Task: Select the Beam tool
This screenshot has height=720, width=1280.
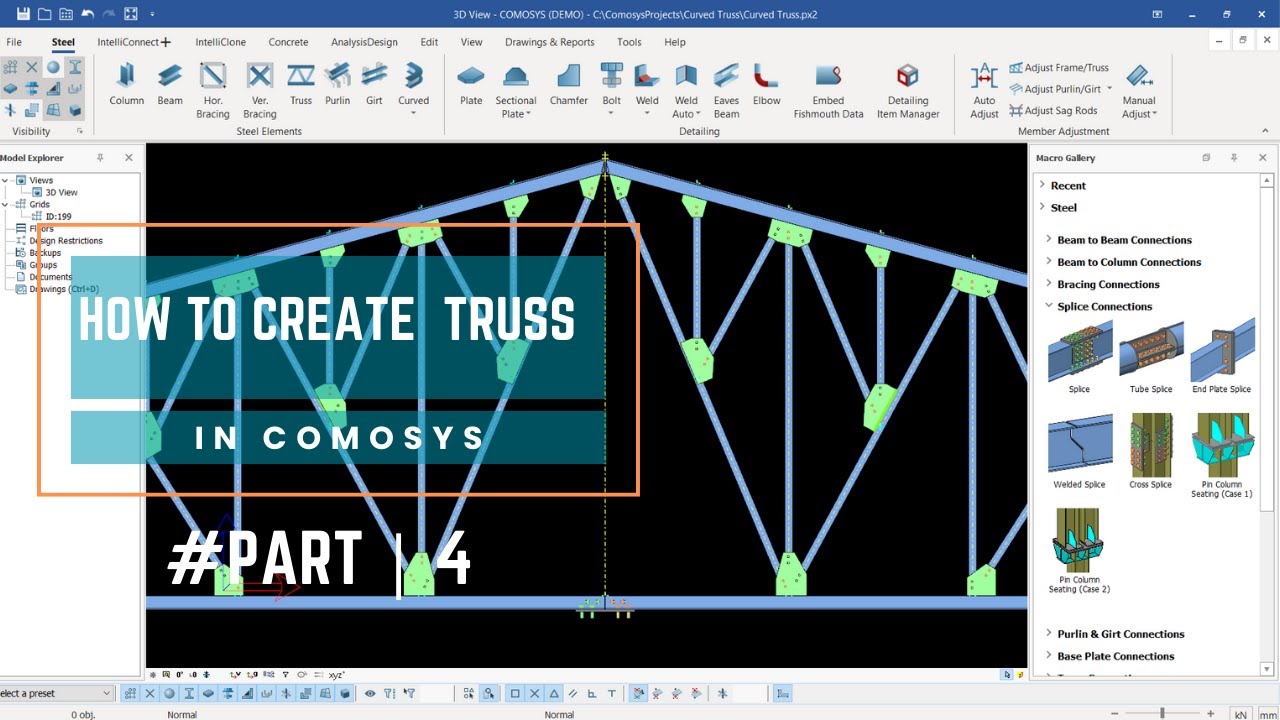Action: [170, 84]
